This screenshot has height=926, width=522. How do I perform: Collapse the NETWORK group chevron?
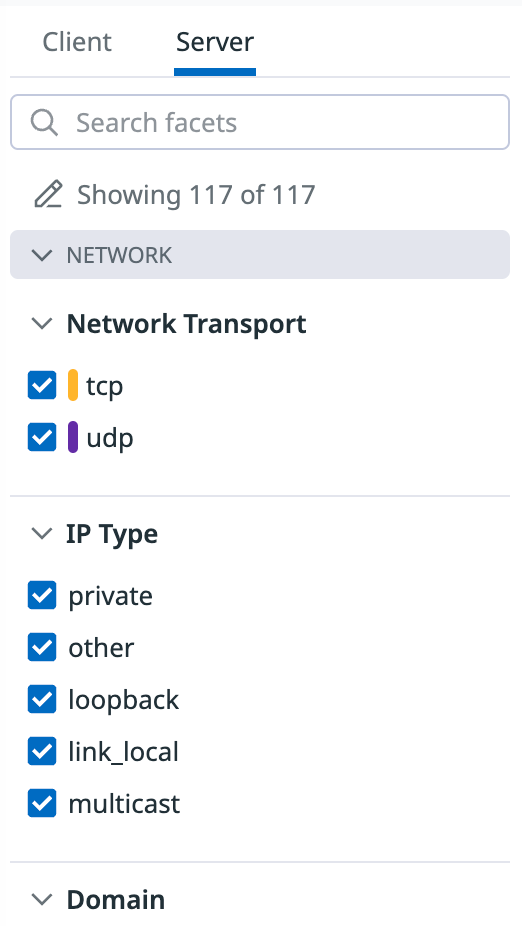pyautogui.click(x=42, y=255)
